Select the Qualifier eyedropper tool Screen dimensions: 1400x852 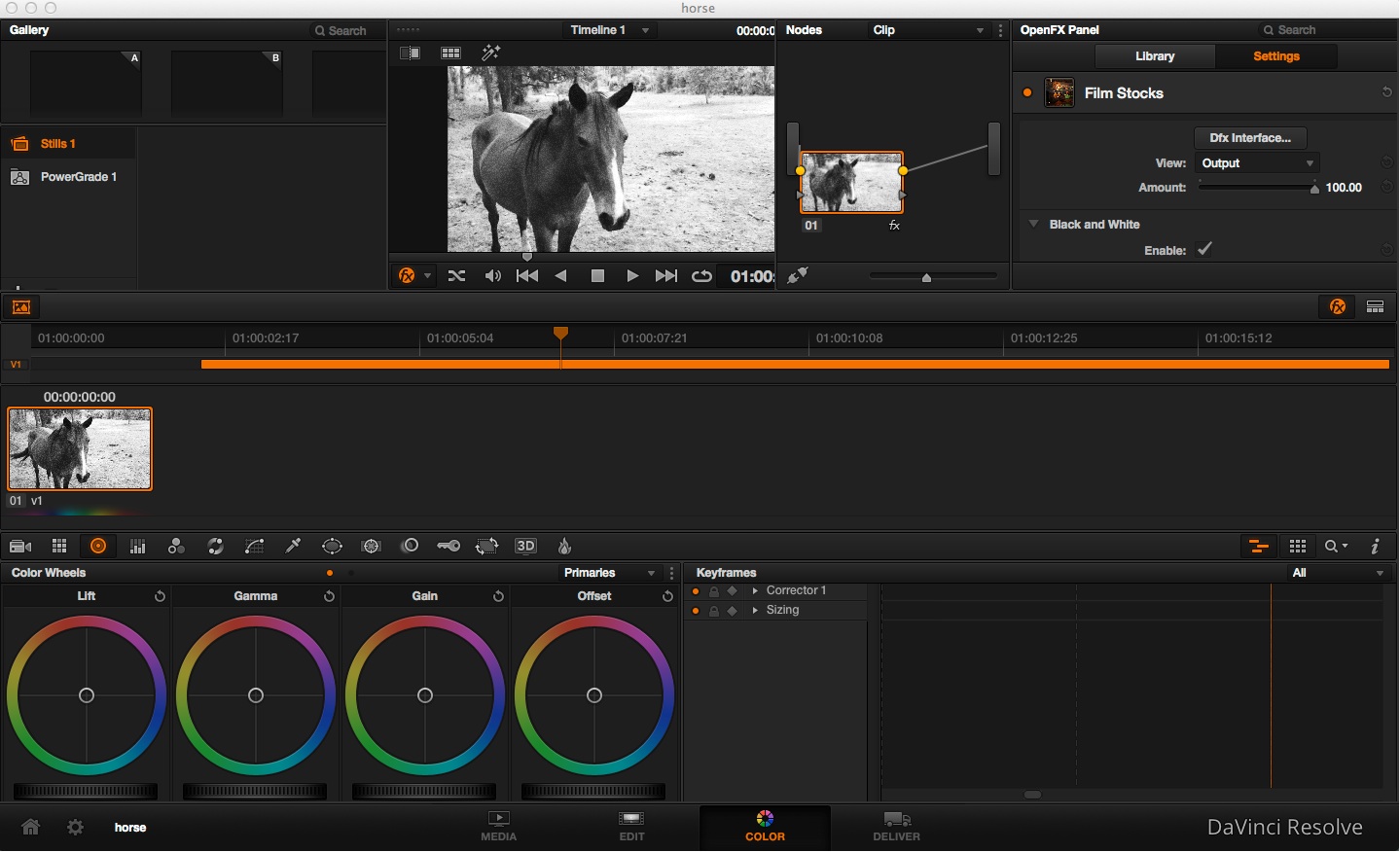tap(293, 547)
